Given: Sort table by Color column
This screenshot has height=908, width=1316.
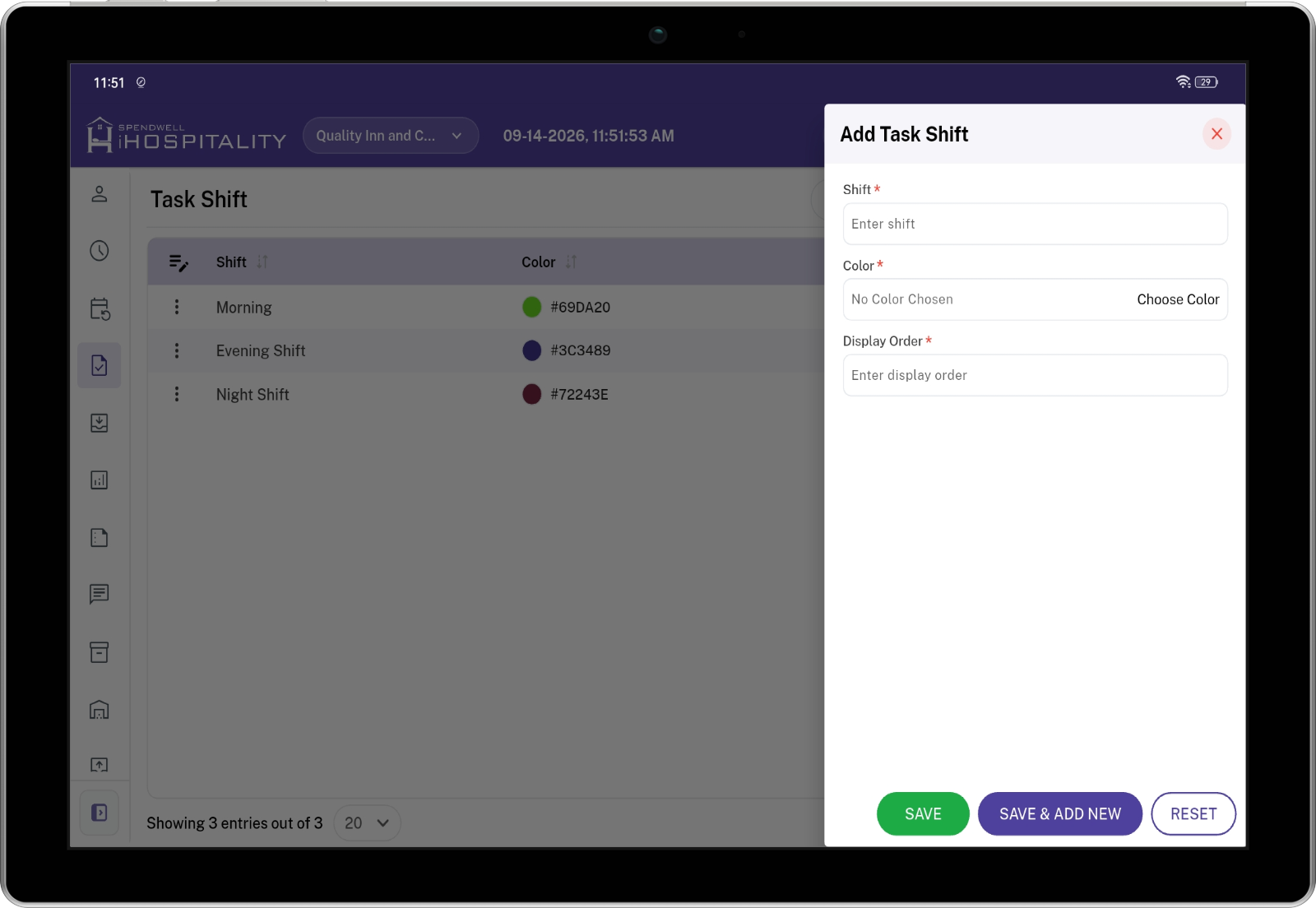Looking at the screenshot, I should click(x=571, y=262).
